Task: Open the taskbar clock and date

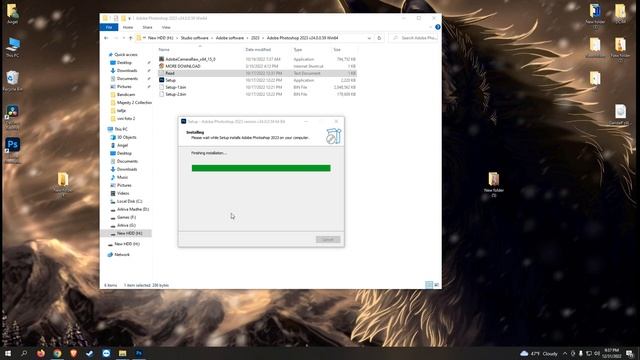Action: 611,353
